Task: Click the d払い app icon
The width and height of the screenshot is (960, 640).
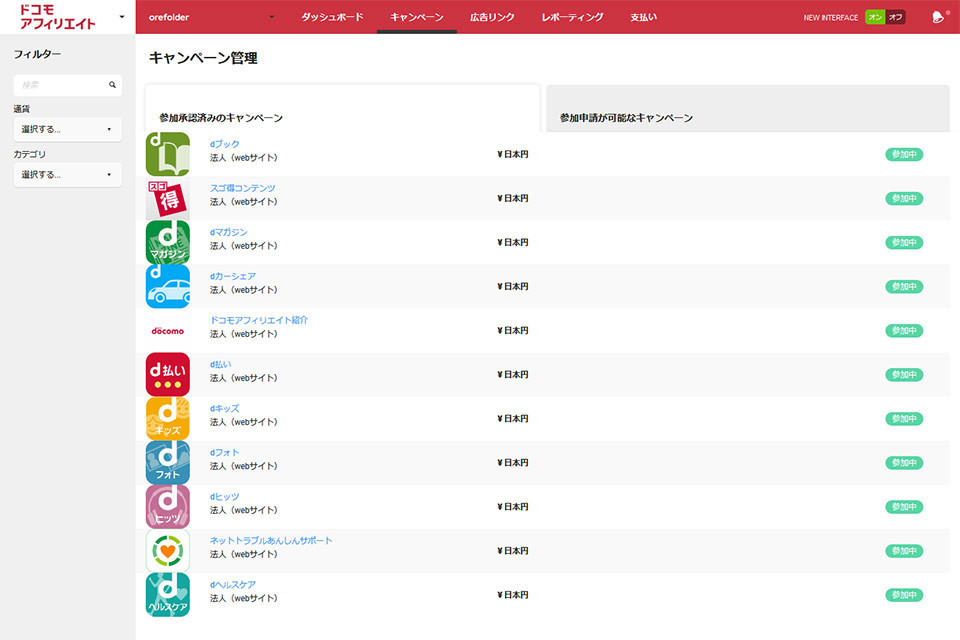Action: click(x=168, y=375)
